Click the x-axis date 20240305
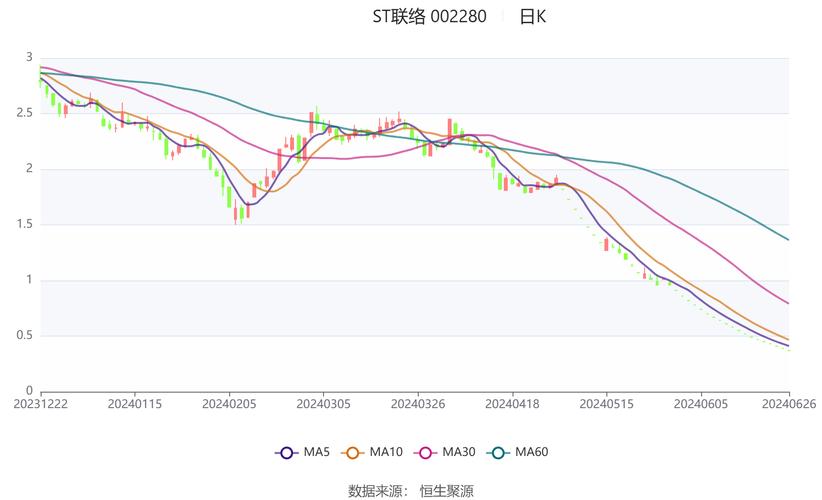The image size is (822, 500). [323, 404]
